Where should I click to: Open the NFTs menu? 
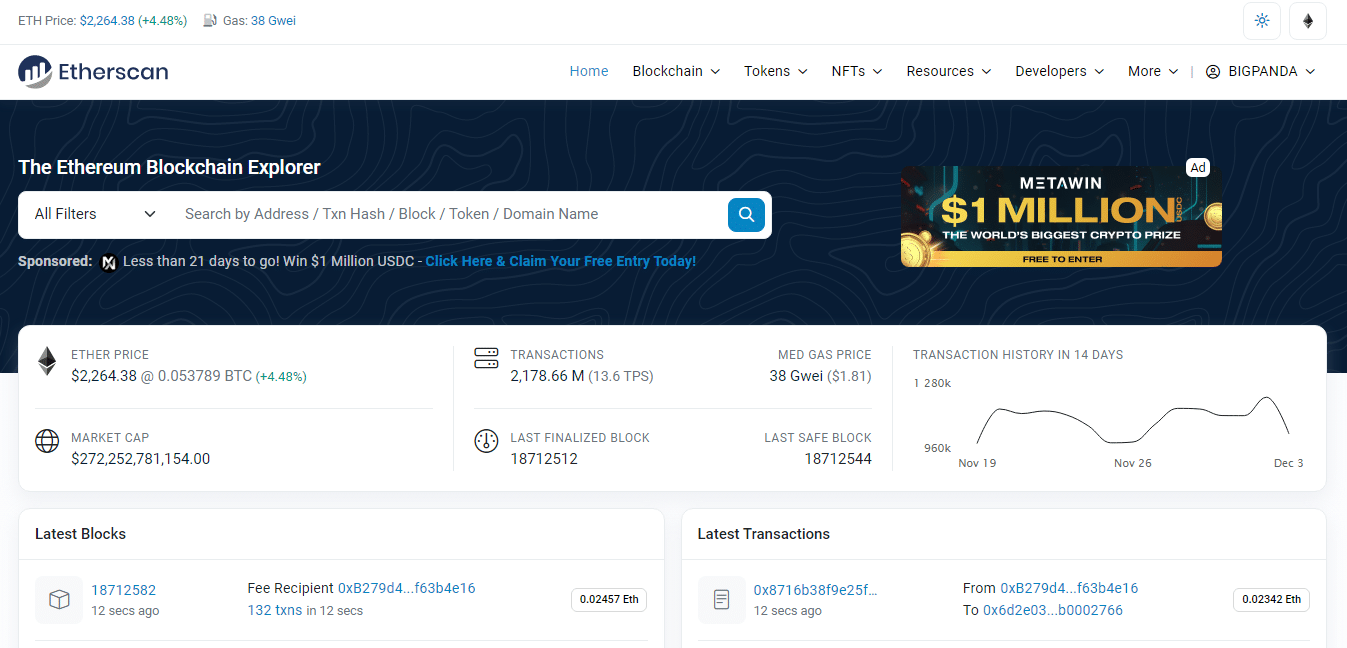pos(855,71)
